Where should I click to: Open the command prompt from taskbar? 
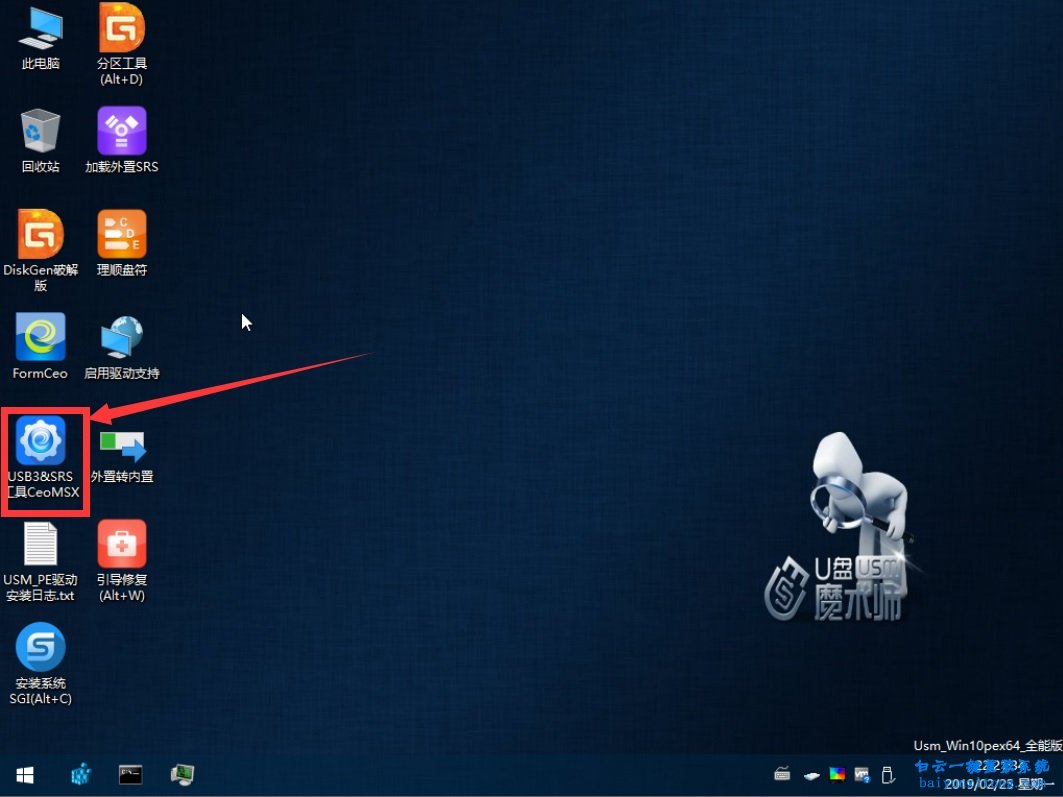coord(130,774)
